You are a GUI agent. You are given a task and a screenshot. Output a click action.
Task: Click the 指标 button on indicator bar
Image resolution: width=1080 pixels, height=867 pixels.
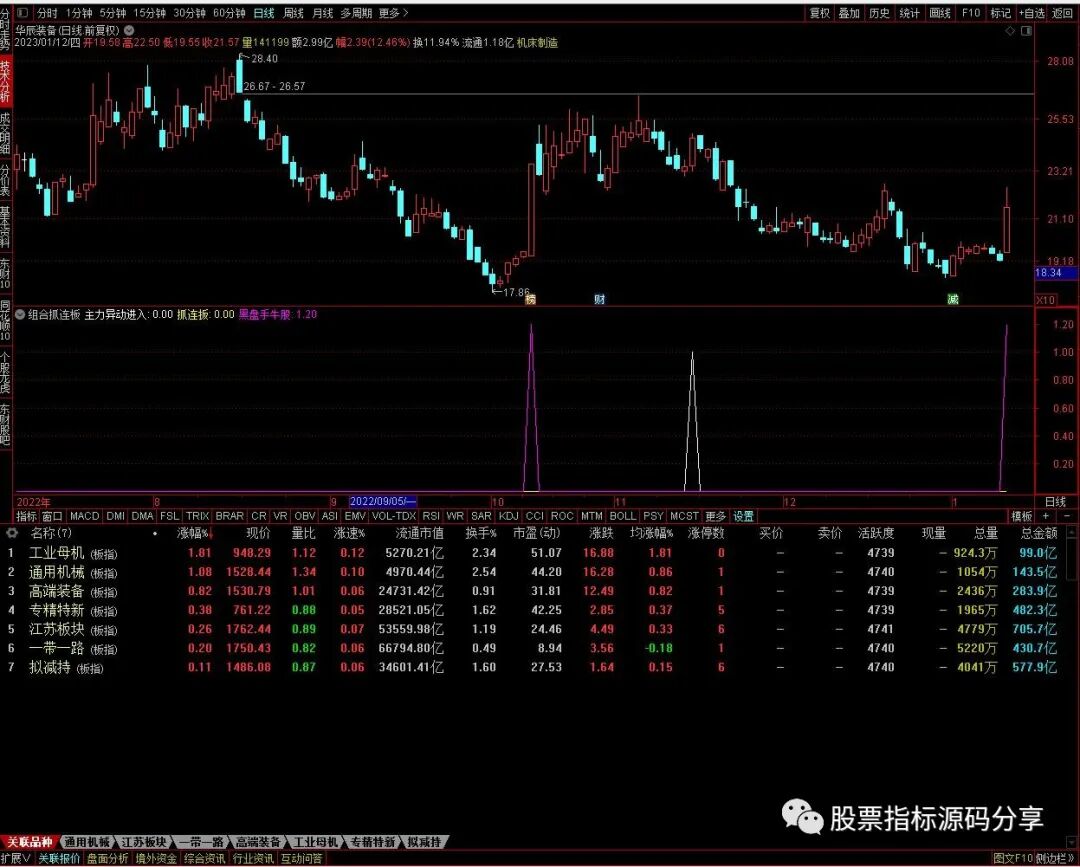(26, 516)
